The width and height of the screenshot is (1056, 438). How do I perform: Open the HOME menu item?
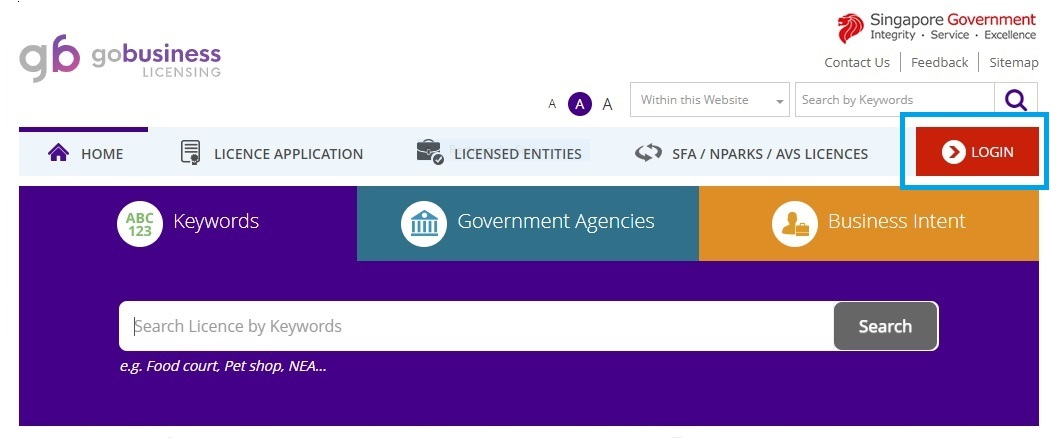(x=86, y=154)
